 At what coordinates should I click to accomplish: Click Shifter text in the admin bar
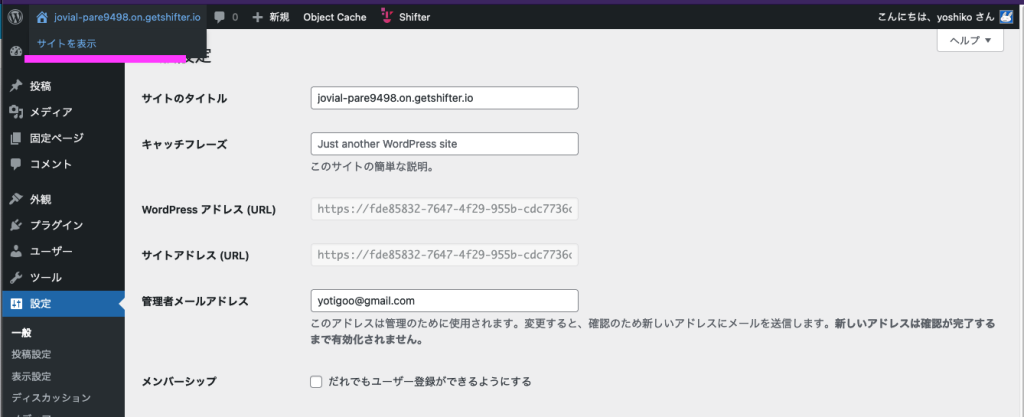coord(415,18)
